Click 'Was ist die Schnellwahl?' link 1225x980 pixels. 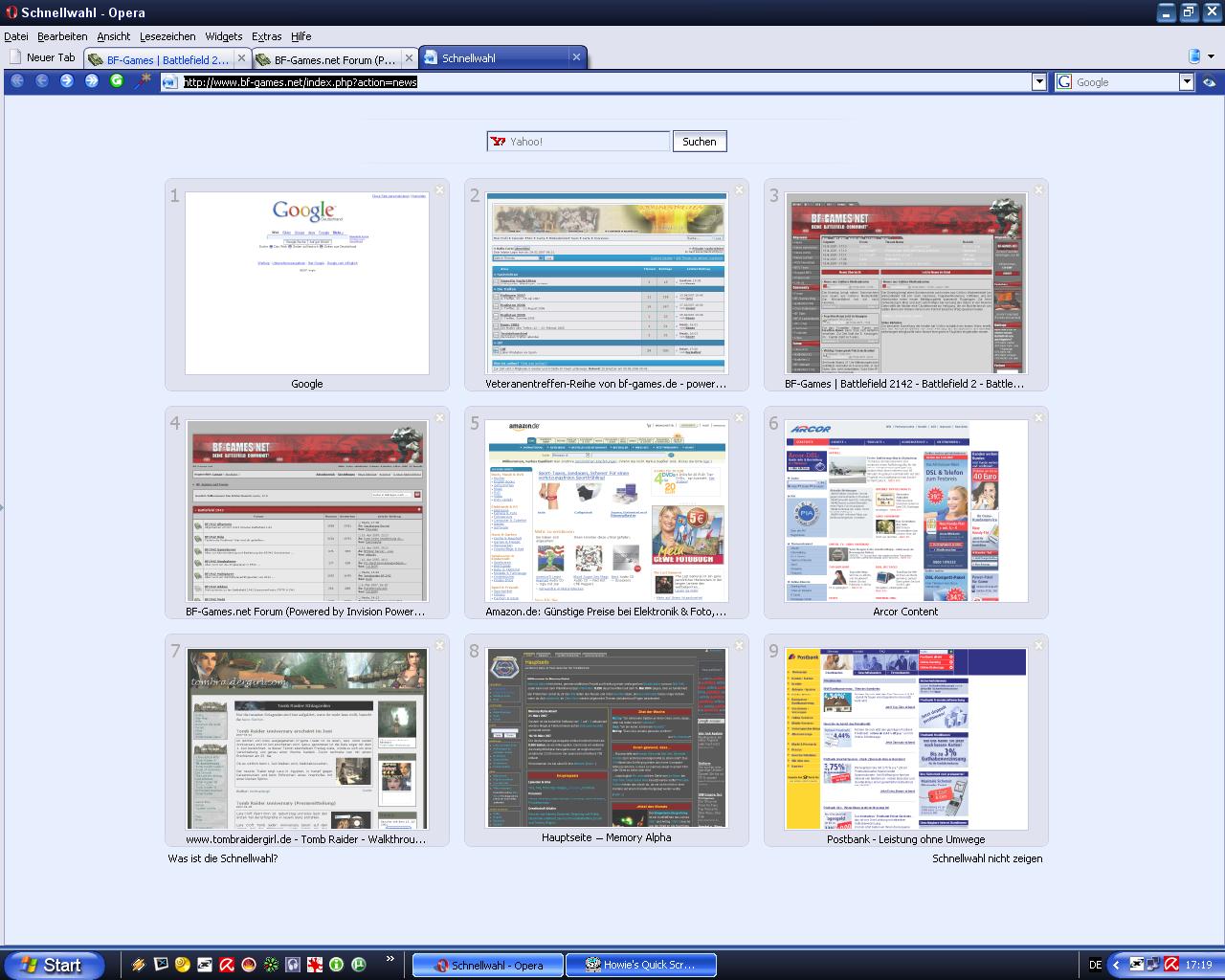[223, 858]
